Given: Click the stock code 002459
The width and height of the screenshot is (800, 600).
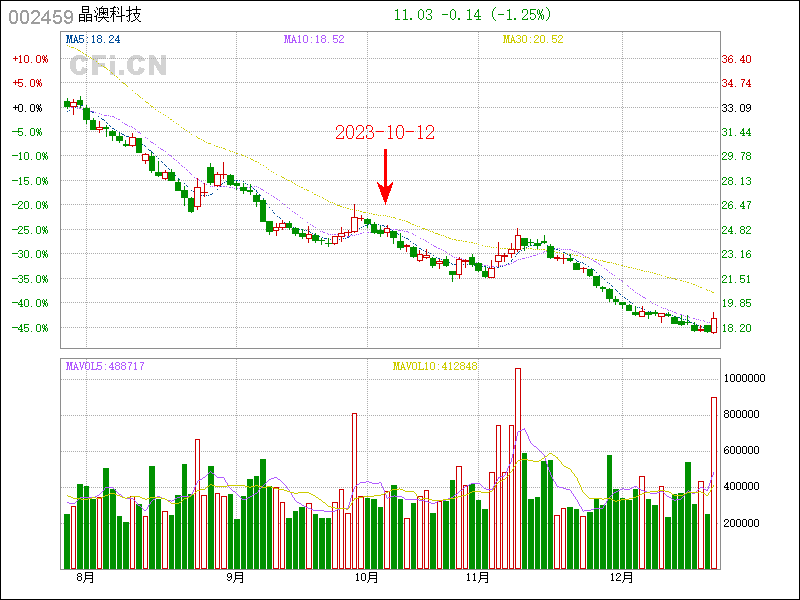Looking at the screenshot, I should 40,16.
